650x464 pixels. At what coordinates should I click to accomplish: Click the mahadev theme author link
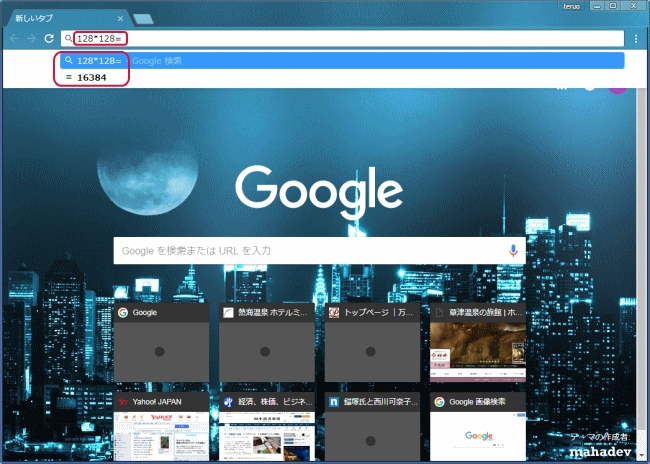[x=600, y=452]
